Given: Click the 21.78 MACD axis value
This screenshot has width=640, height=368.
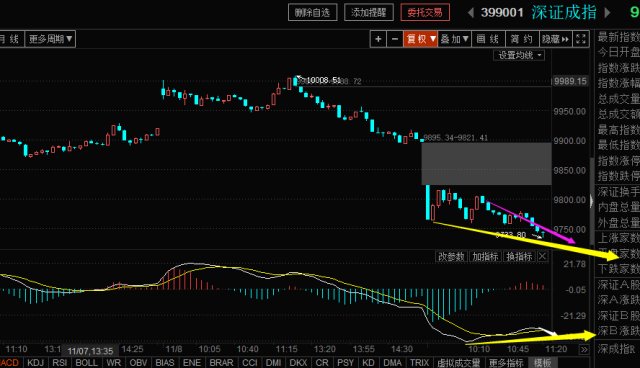Looking at the screenshot, I should (x=575, y=264).
